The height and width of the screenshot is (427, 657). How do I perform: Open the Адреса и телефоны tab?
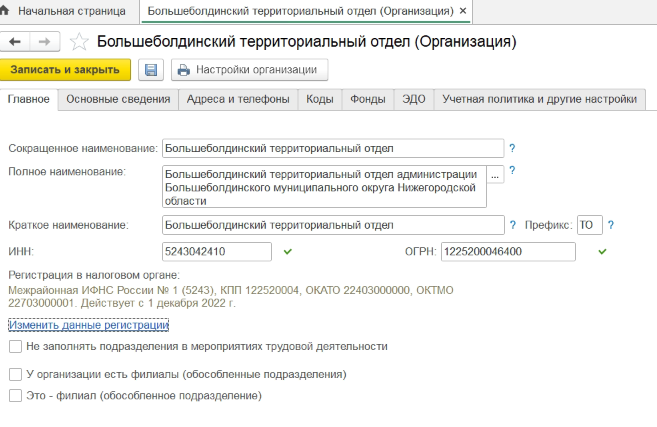tap(238, 99)
